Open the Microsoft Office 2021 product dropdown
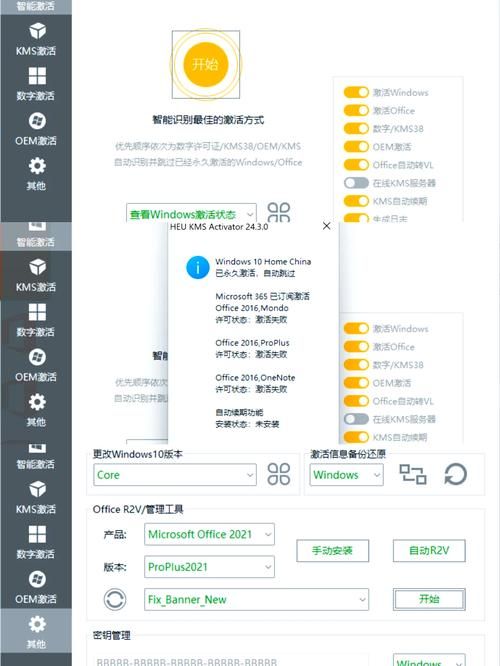 209,534
